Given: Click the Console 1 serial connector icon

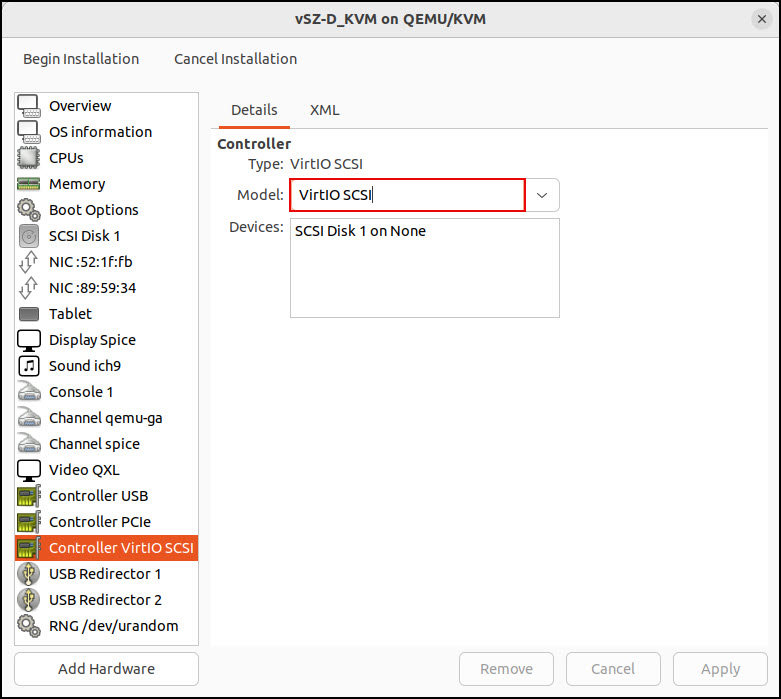Looking at the screenshot, I should tap(29, 392).
